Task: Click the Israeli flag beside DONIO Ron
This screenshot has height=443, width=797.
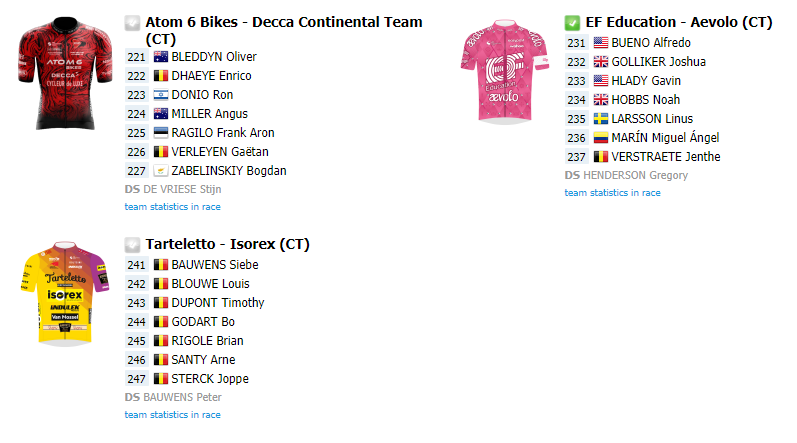Action: pos(161,95)
